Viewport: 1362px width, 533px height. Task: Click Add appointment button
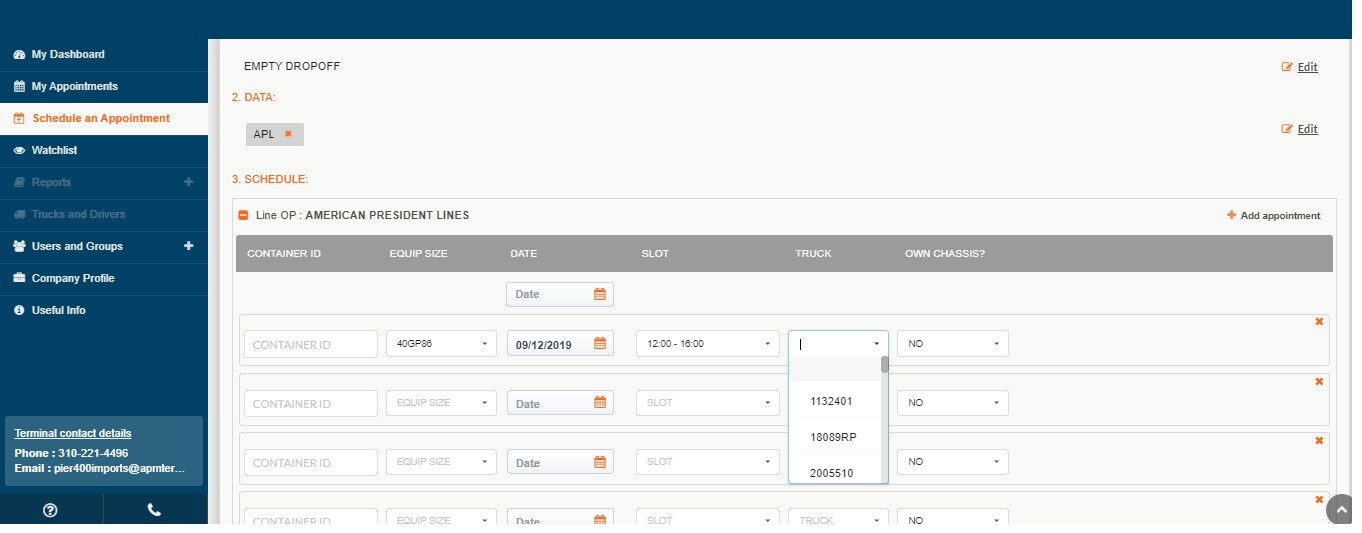click(1273, 215)
